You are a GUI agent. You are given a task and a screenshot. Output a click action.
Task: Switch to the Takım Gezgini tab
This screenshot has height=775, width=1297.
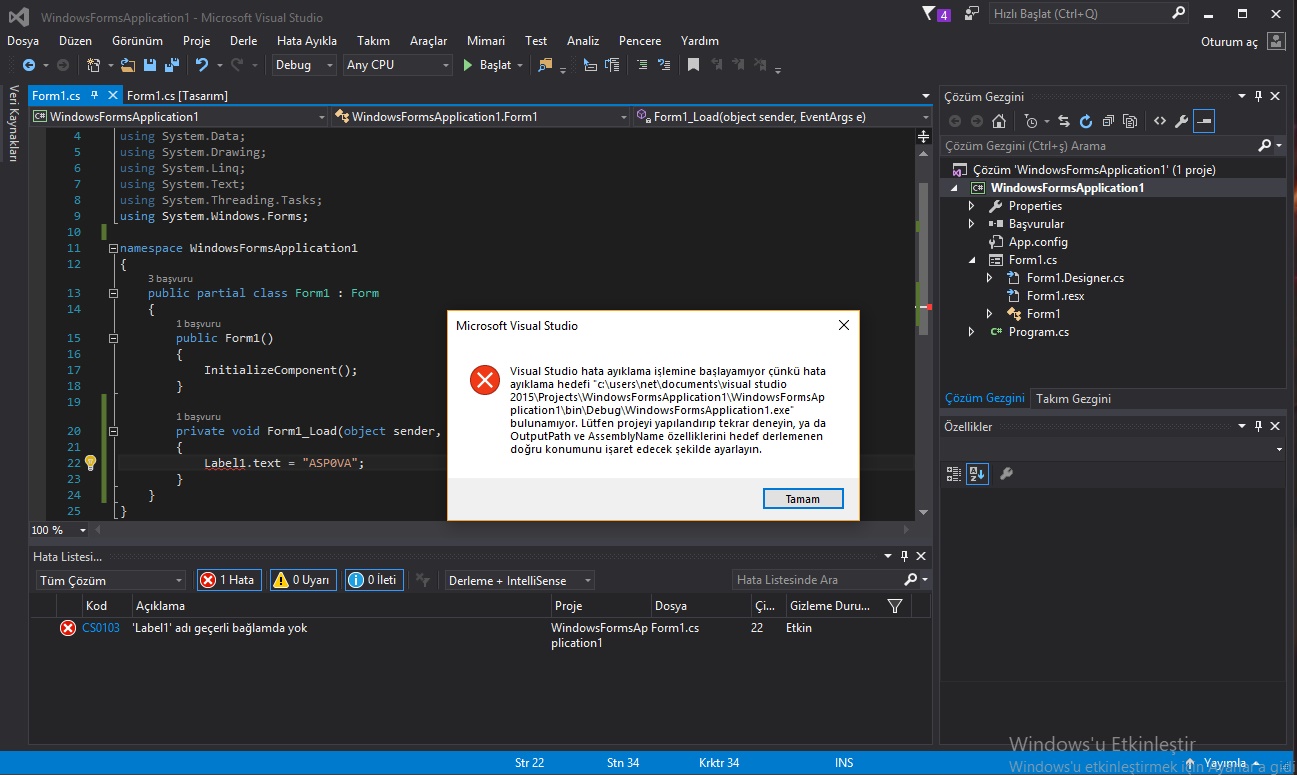pyautogui.click(x=1073, y=398)
